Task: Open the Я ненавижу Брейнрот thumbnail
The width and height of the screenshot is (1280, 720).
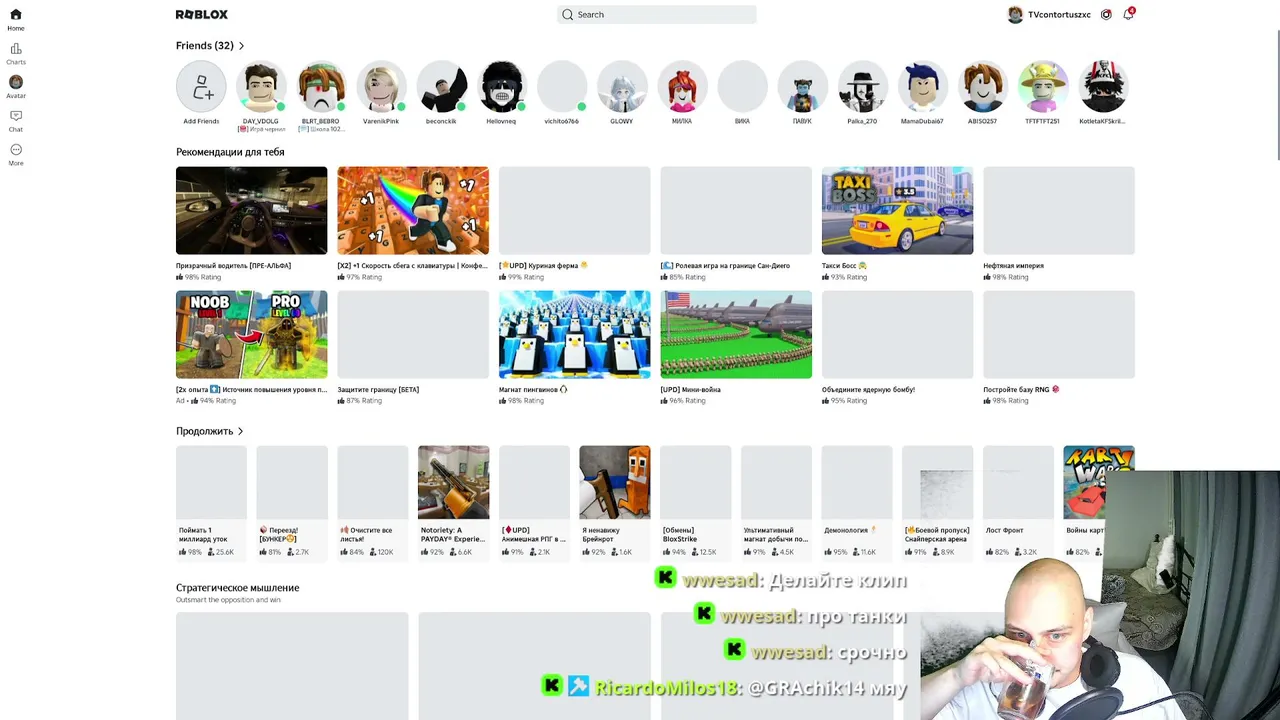Action: coord(615,483)
